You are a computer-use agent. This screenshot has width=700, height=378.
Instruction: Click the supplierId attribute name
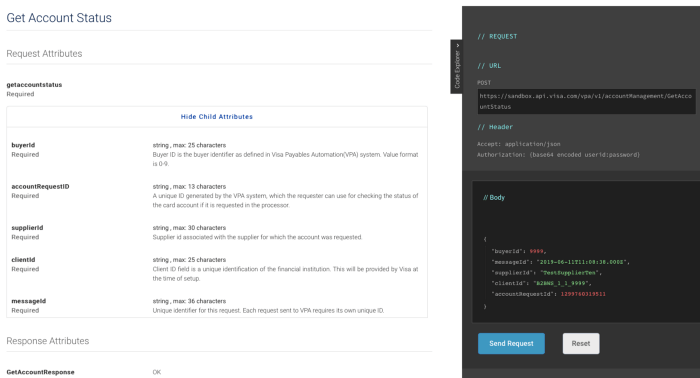coord(27,228)
